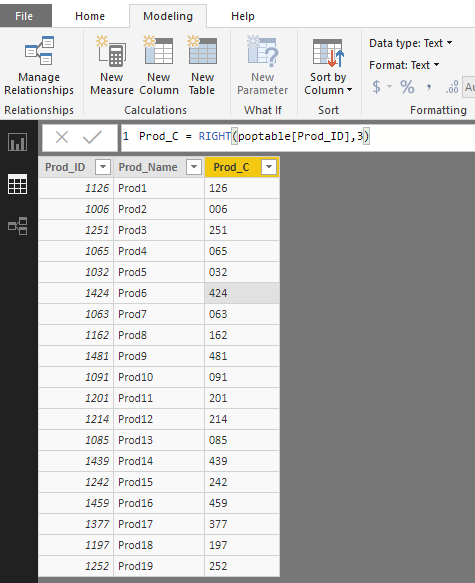
Task: Apply percentage format
Action: (407, 87)
